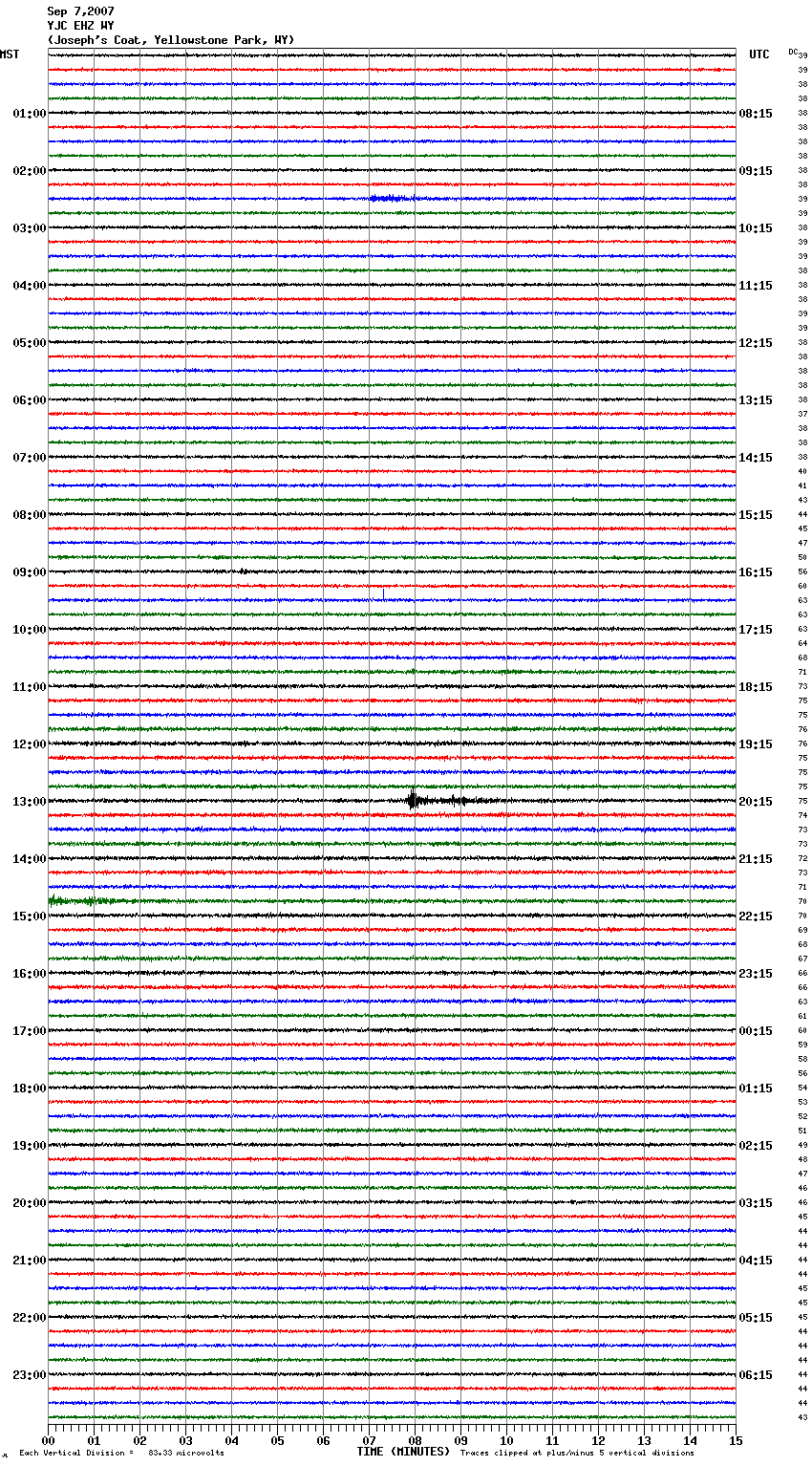Click the 'UTC' time zone label
Viewport: 812px width, 1466px height.
click(759, 54)
